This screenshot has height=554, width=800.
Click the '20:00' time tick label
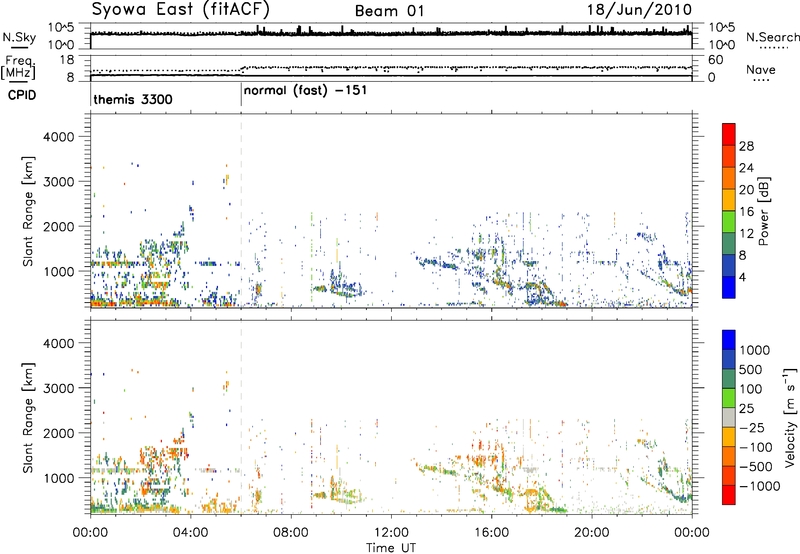pyautogui.click(x=592, y=533)
